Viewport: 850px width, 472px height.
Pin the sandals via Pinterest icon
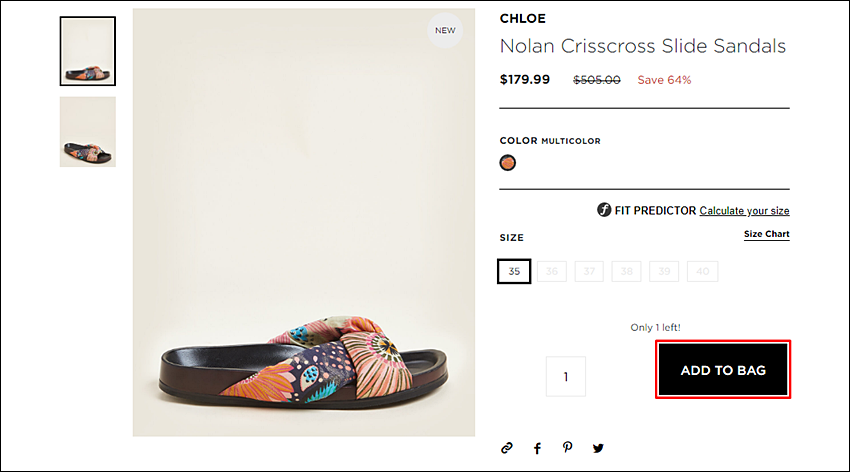click(x=567, y=448)
